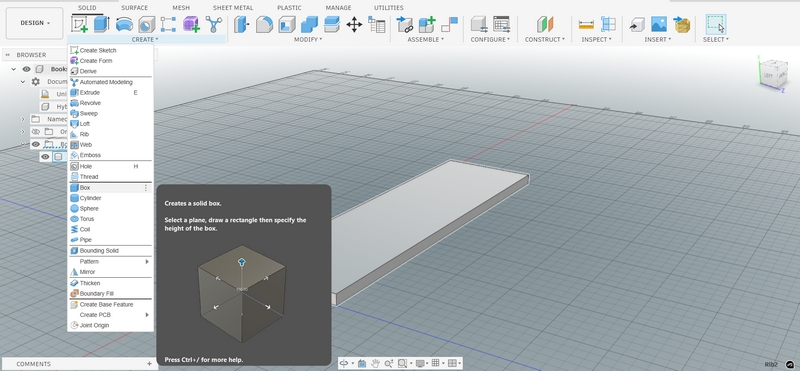The height and width of the screenshot is (371, 800).
Task: Click the Combine bodies icon
Action: coord(309,24)
